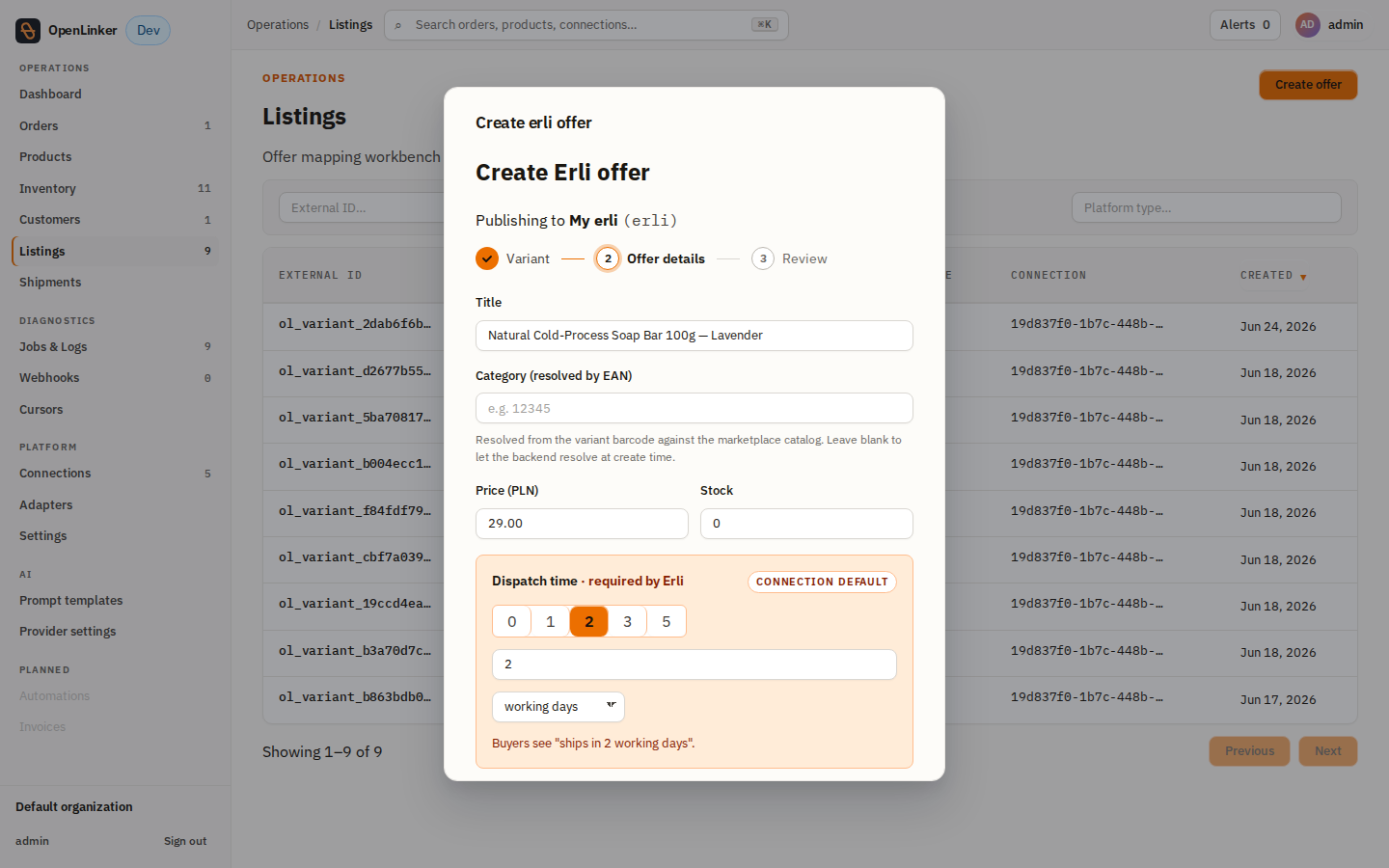The height and width of the screenshot is (868, 1389).
Task: Select Listings in the sidebar
Action: coord(115,251)
